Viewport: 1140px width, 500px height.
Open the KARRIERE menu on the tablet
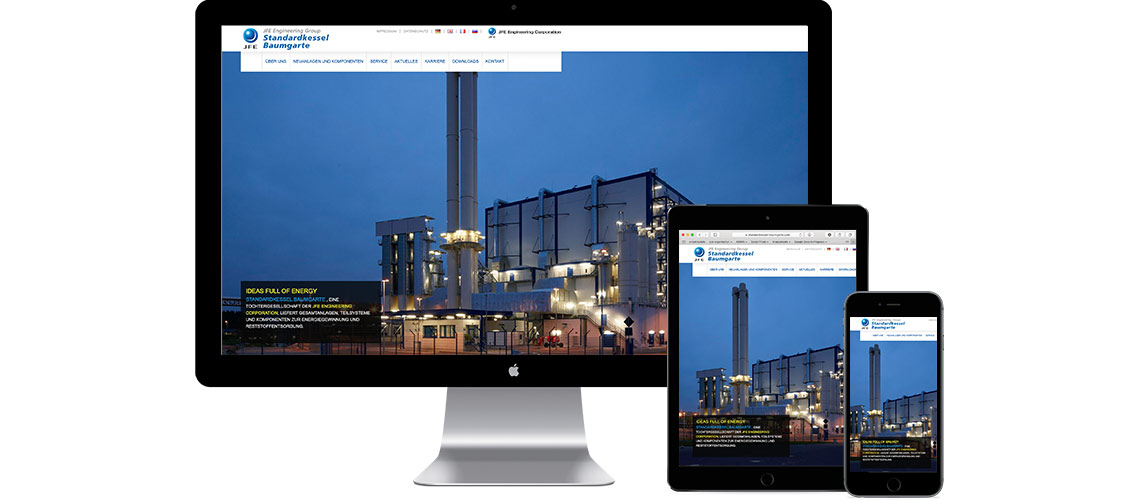827,270
